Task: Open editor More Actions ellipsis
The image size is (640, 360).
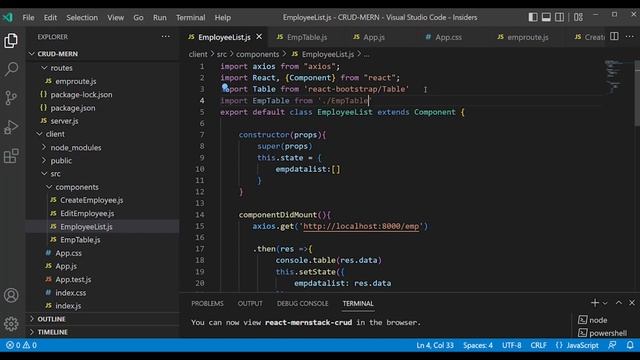Action: point(630,36)
